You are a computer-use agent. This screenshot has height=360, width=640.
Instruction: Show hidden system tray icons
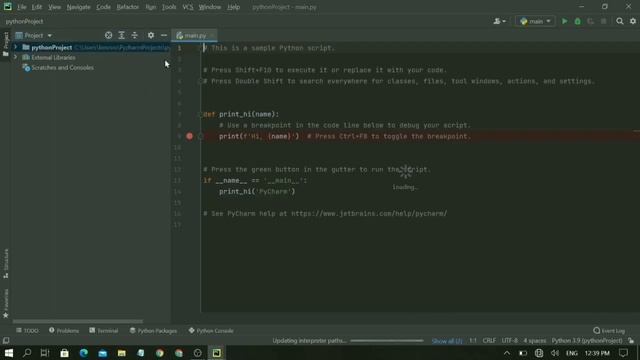tap(507, 353)
